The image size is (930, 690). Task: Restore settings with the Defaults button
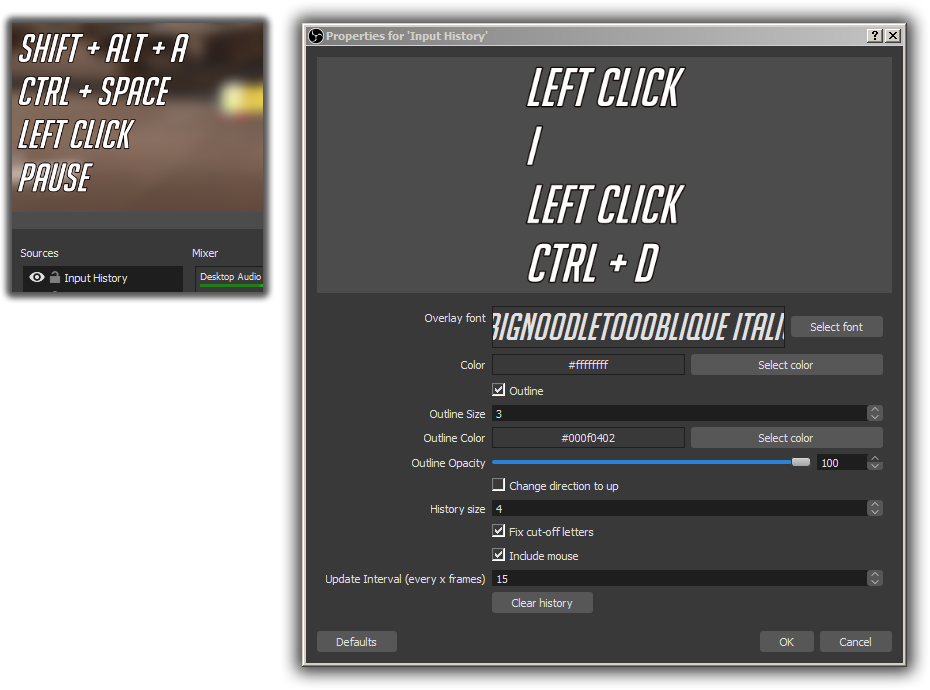356,641
